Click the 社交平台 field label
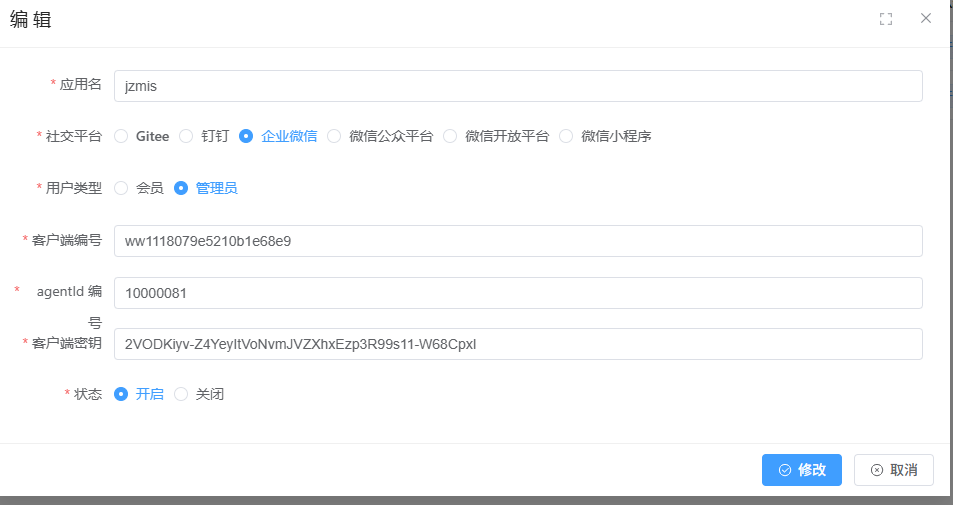The width and height of the screenshot is (953, 505). click(74, 136)
